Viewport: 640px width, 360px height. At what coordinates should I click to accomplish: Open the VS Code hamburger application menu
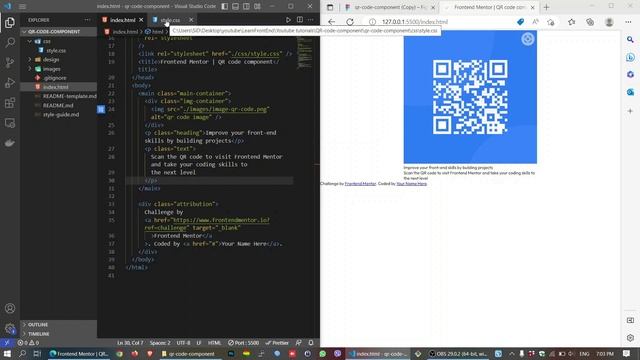tap(22, 7)
